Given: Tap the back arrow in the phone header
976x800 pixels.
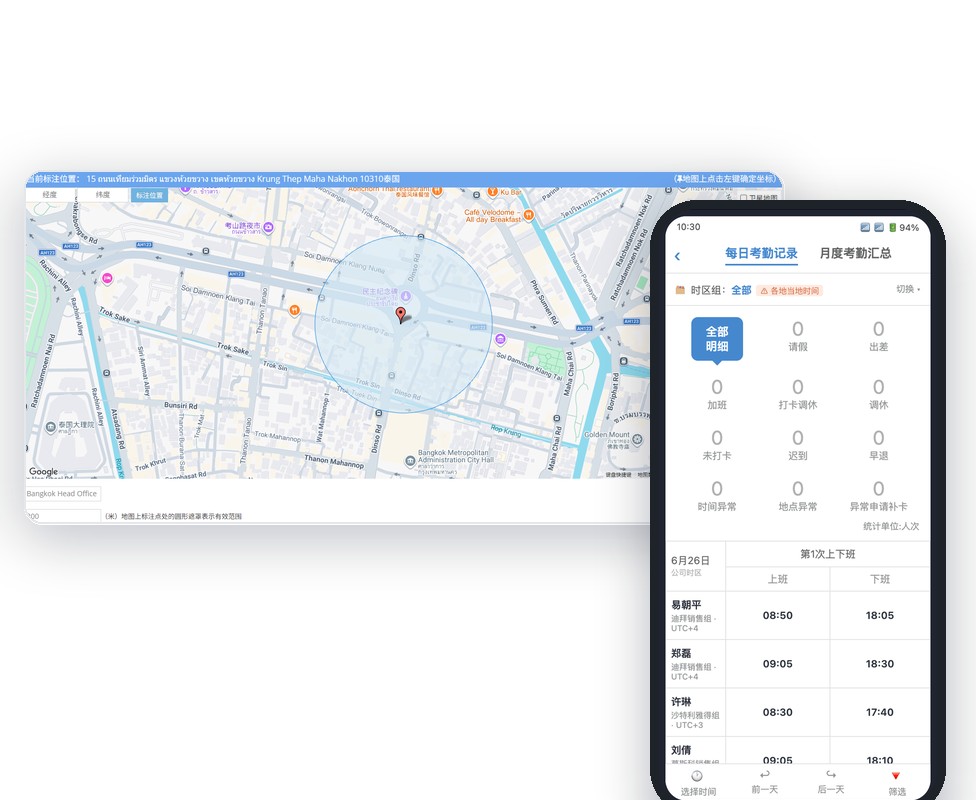Looking at the screenshot, I should click(677, 256).
